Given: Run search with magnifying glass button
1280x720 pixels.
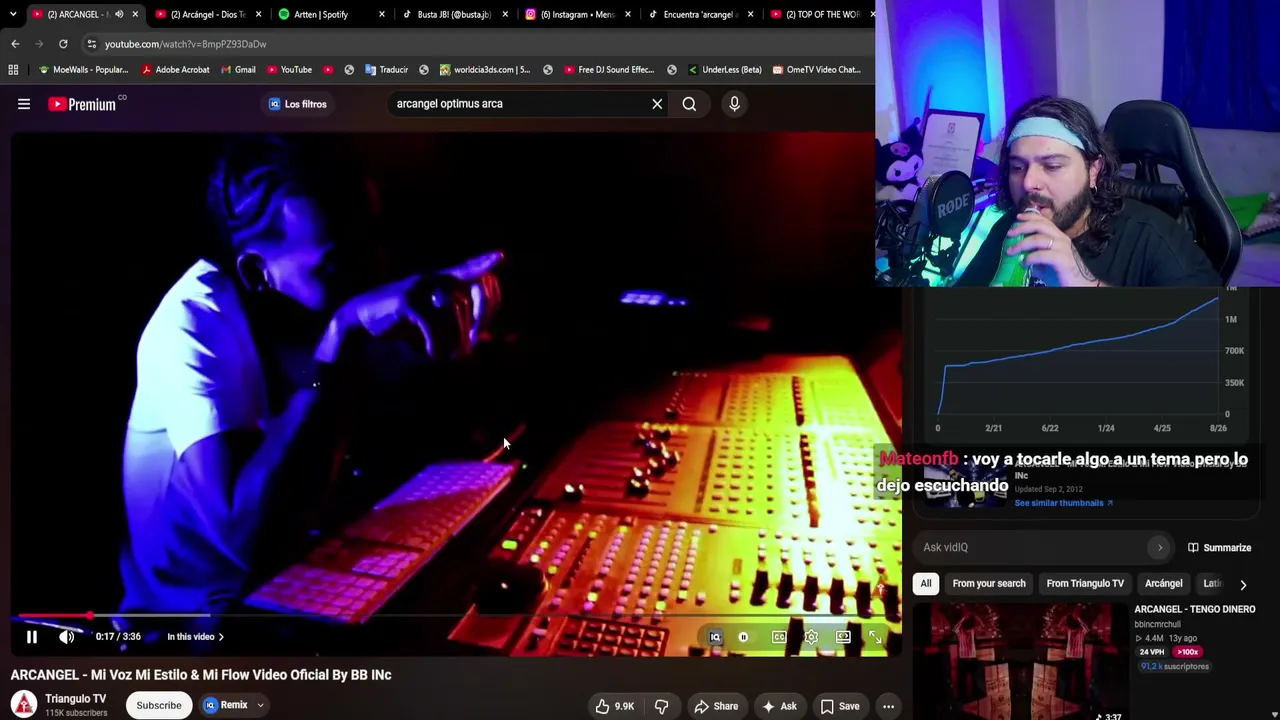Looking at the screenshot, I should tap(689, 104).
